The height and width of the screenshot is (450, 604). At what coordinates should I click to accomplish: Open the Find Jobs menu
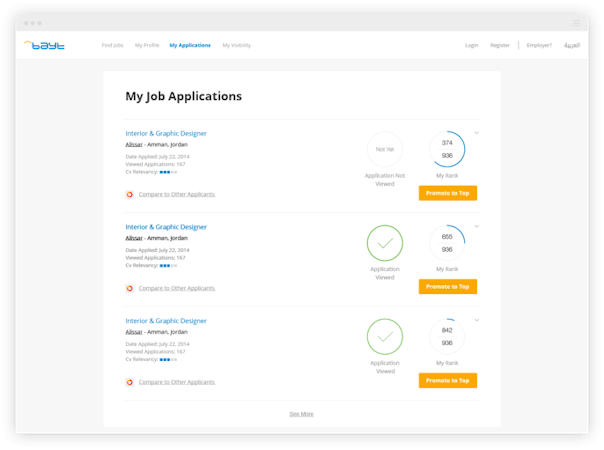pyautogui.click(x=112, y=45)
